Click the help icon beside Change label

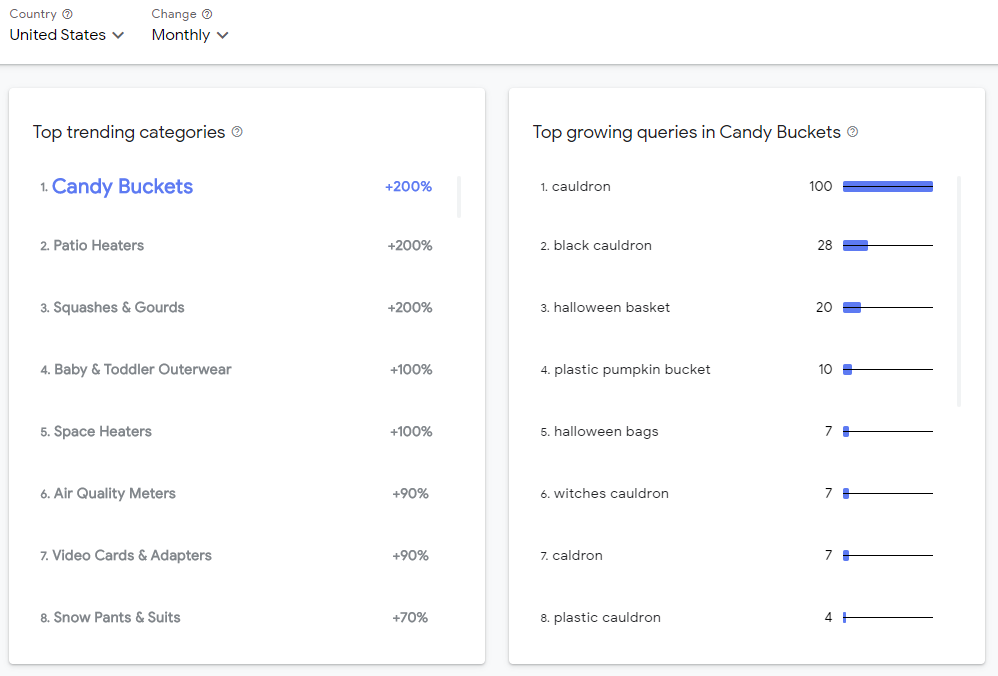click(207, 14)
